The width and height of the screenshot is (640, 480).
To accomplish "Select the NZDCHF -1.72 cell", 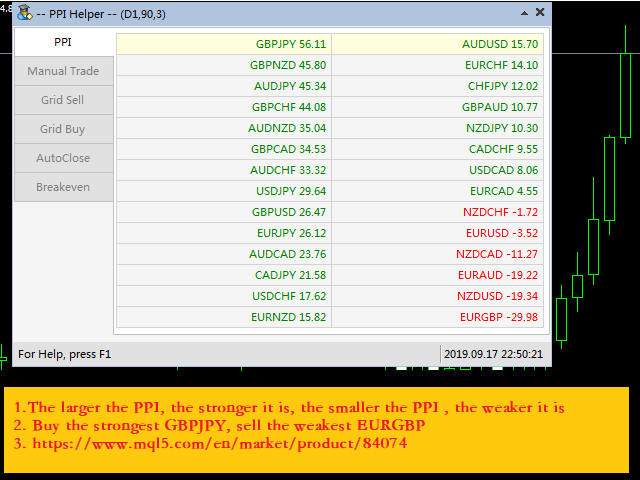I will [438, 212].
